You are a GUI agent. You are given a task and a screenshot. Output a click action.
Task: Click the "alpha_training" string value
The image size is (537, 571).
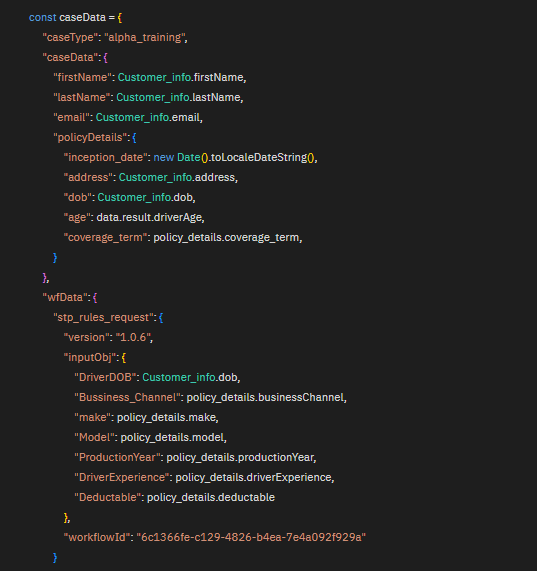[145, 38]
